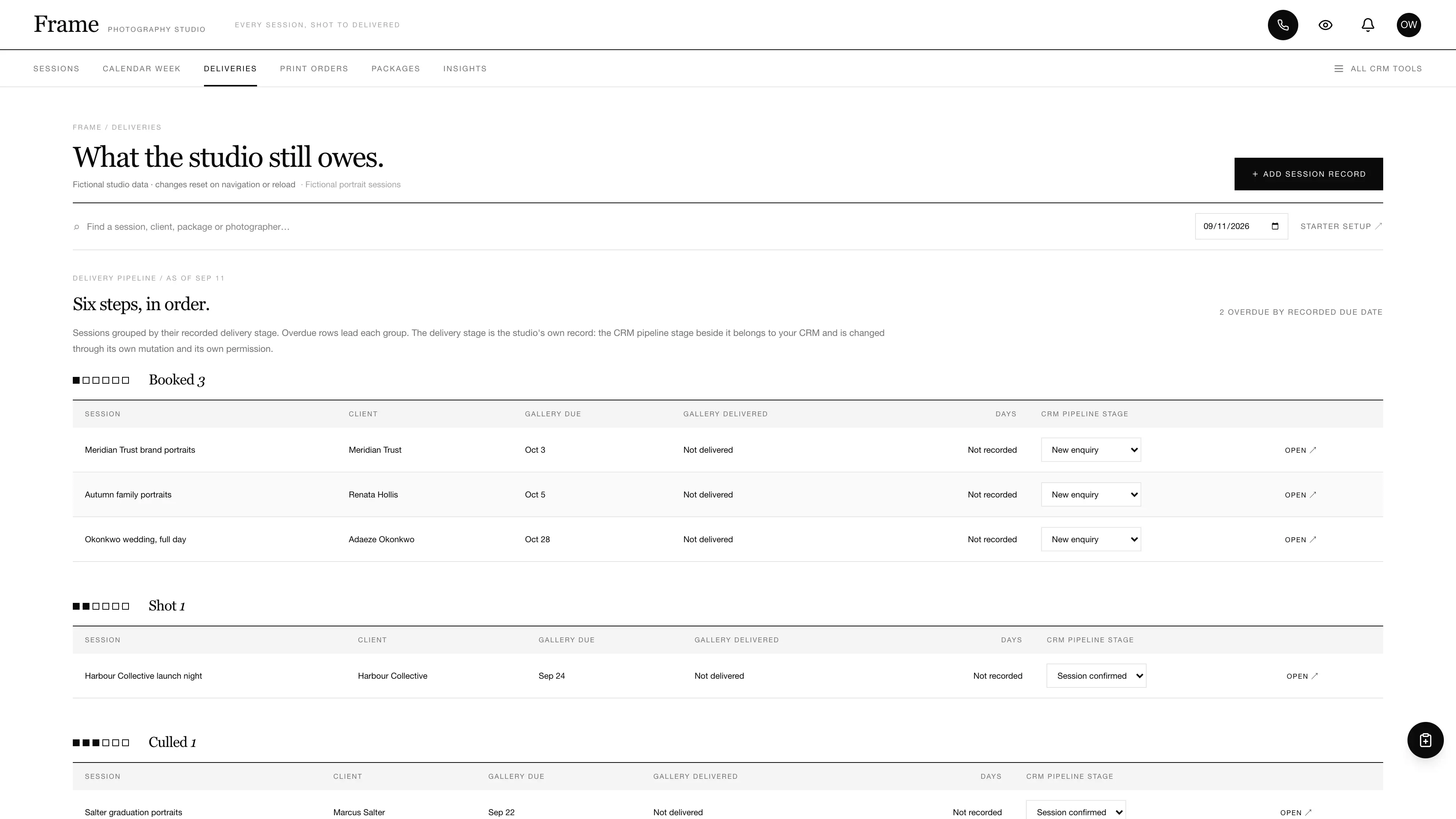Click the Deliveries breadcrumb text

[x=136, y=127]
